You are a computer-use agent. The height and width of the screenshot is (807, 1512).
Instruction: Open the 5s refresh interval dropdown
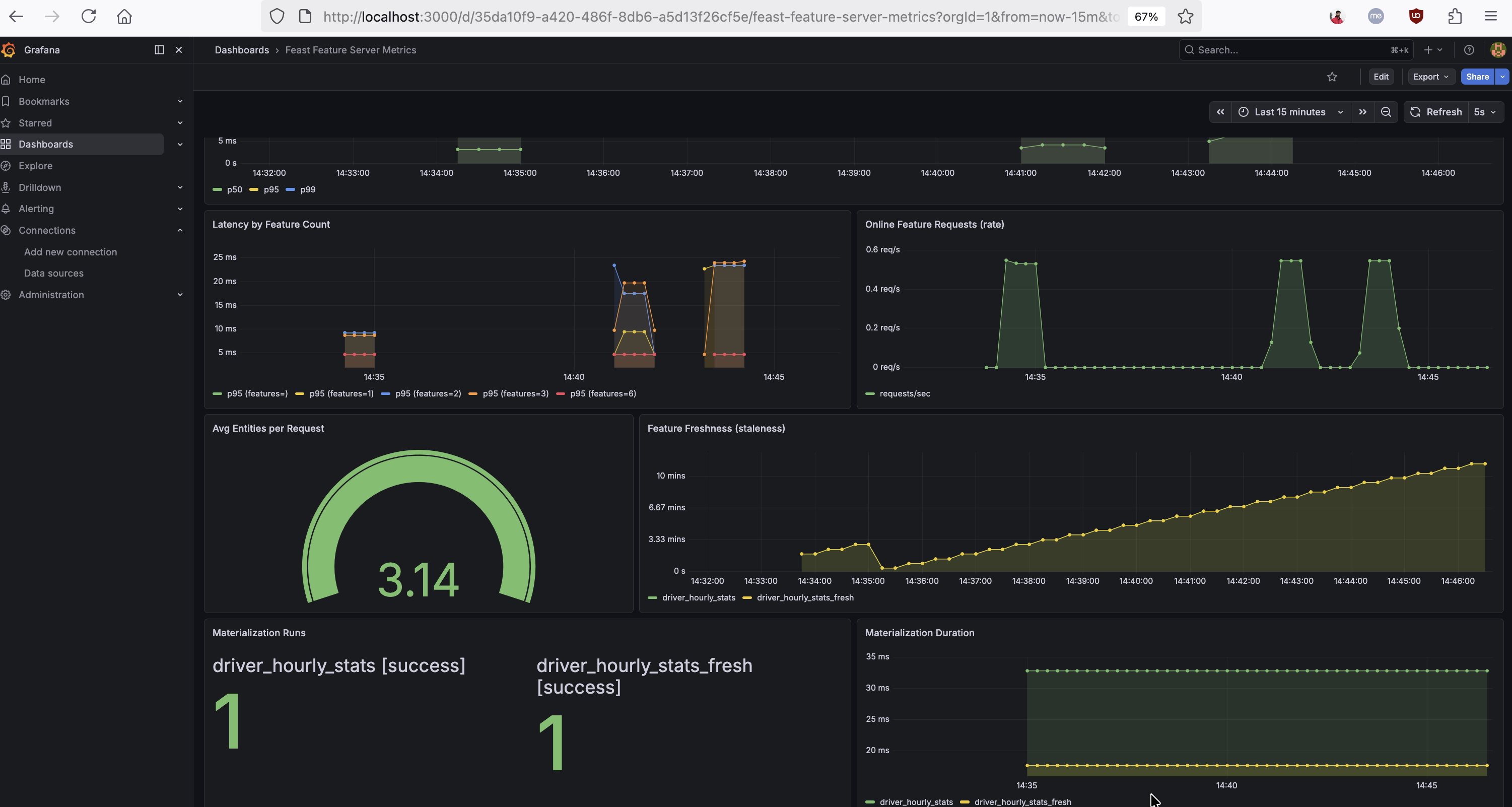(1484, 112)
